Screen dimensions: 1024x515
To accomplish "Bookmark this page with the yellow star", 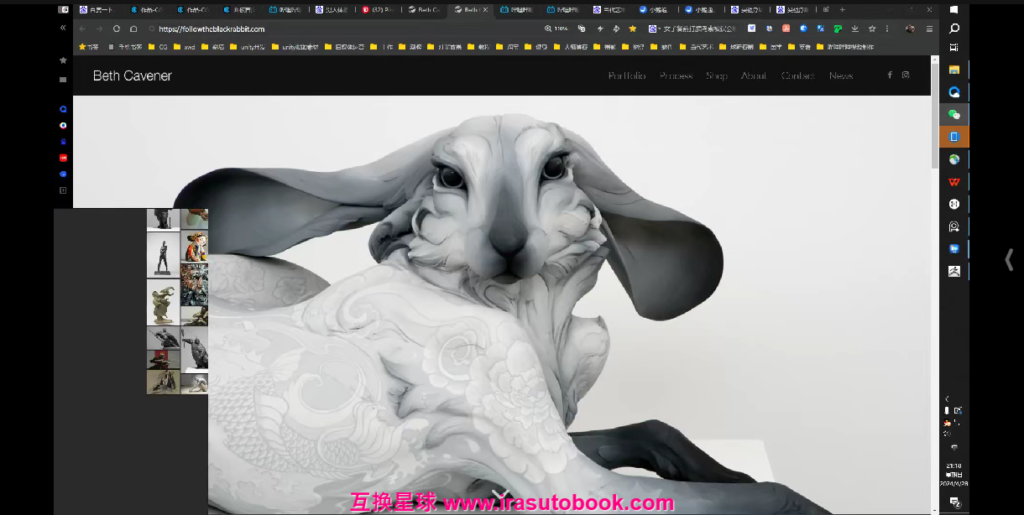I will 632,29.
